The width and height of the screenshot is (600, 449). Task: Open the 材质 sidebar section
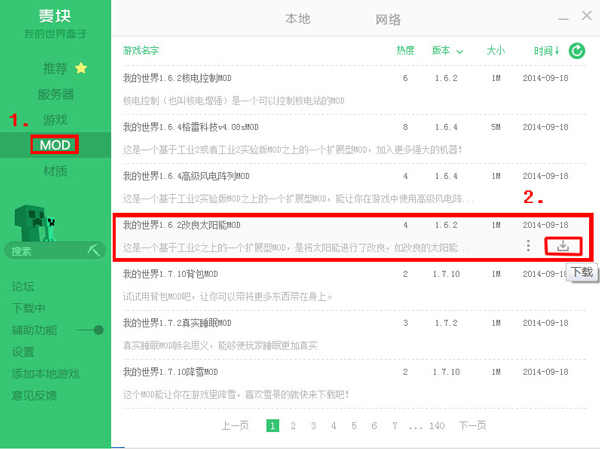tap(55, 171)
